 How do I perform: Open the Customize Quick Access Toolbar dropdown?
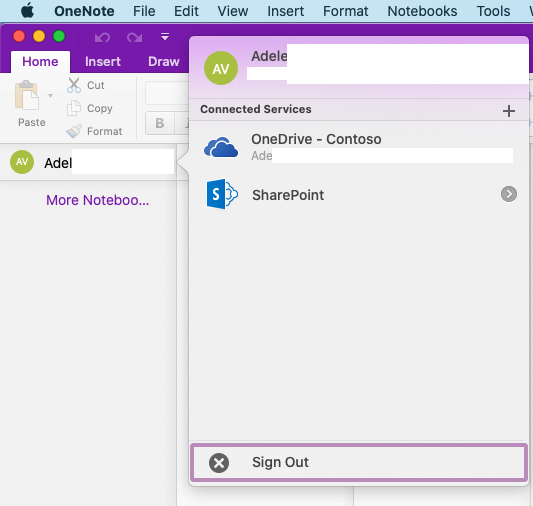165,36
